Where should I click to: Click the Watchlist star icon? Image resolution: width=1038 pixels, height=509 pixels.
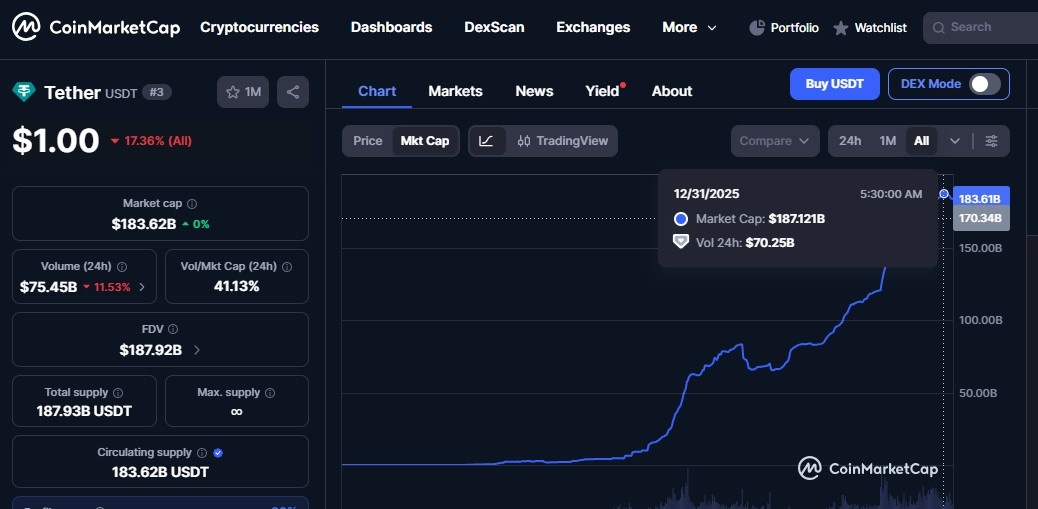tap(841, 28)
